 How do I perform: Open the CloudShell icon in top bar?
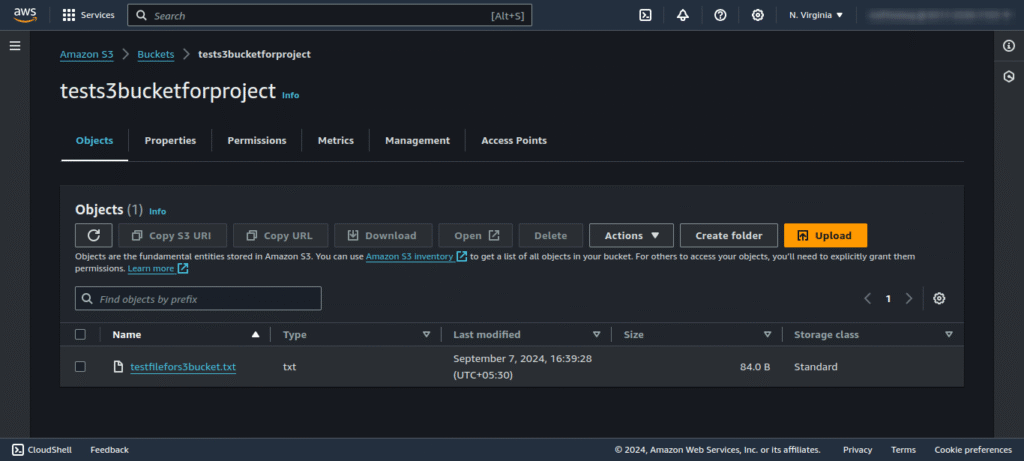point(646,15)
